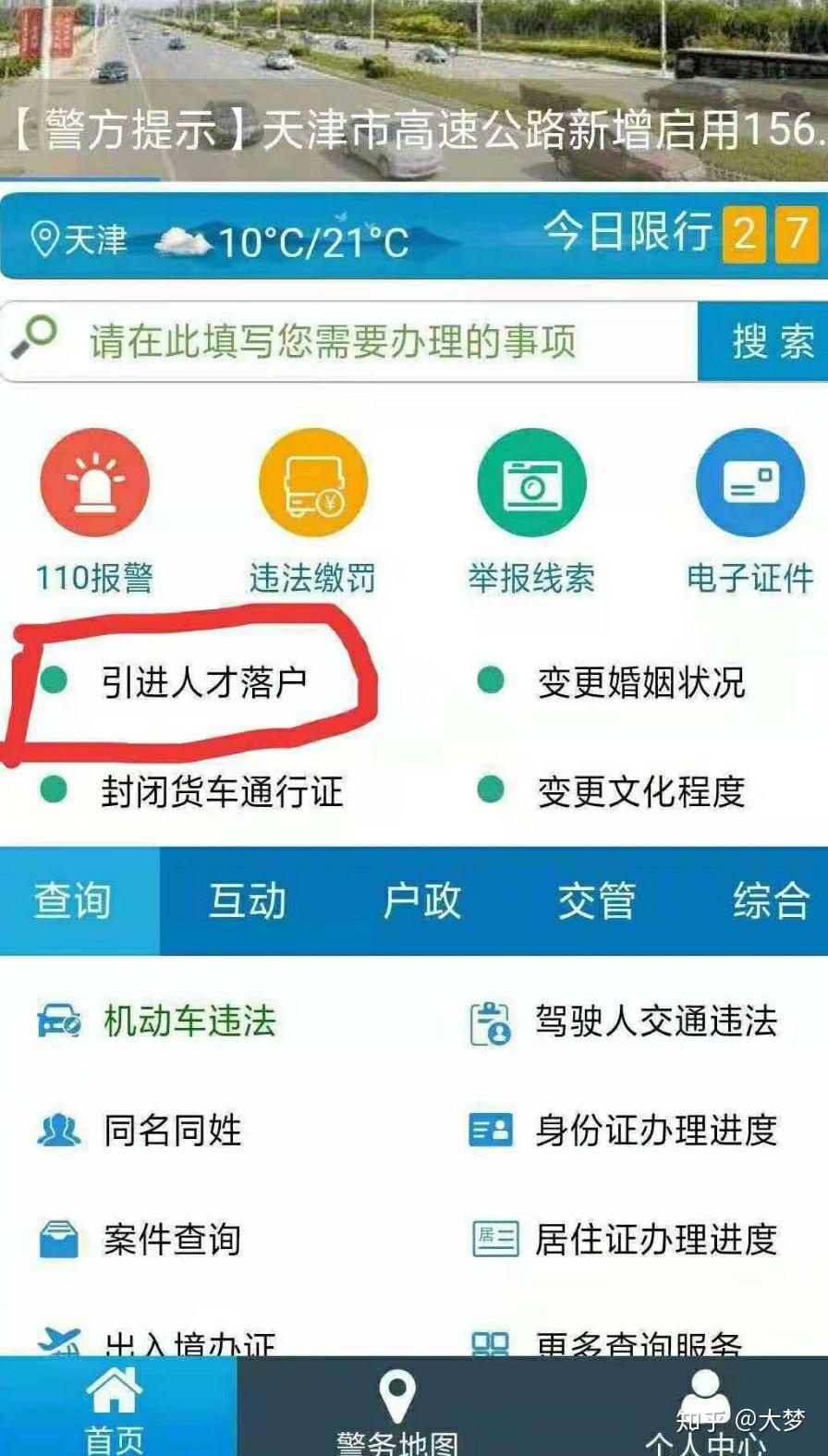Screen dimensions: 828x1456
Task: Open 变更婚姻状况 link
Action: pyautogui.click(x=640, y=682)
